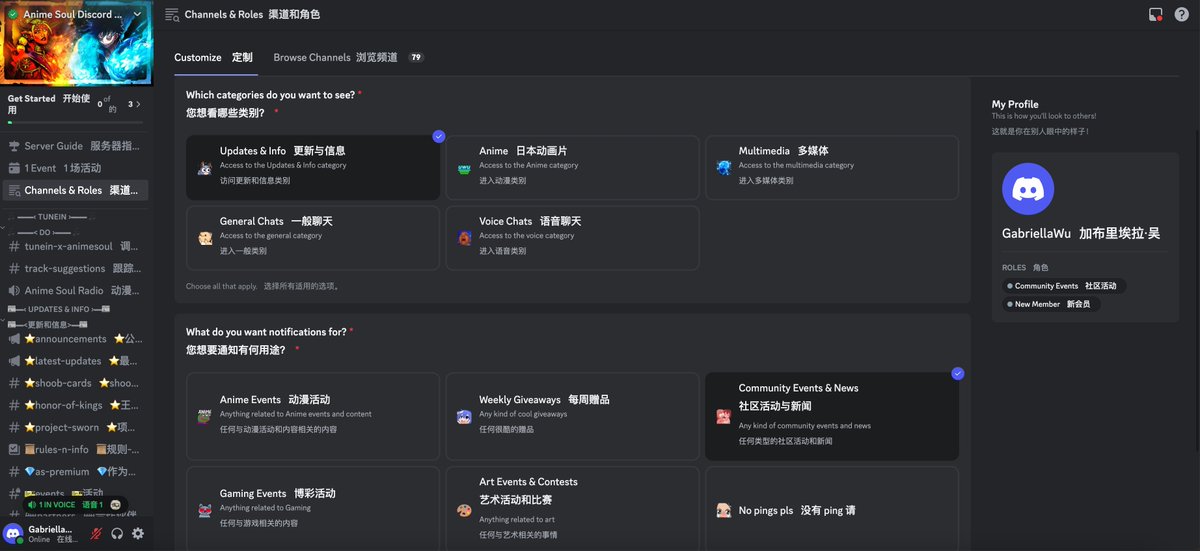Viewport: 1200px width, 551px height.
Task: Click the Channels & Roles header title
Action: pyautogui.click(x=224, y=15)
